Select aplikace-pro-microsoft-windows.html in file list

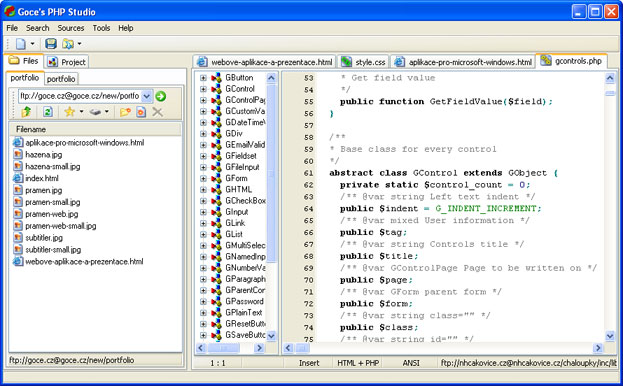(x=85, y=143)
